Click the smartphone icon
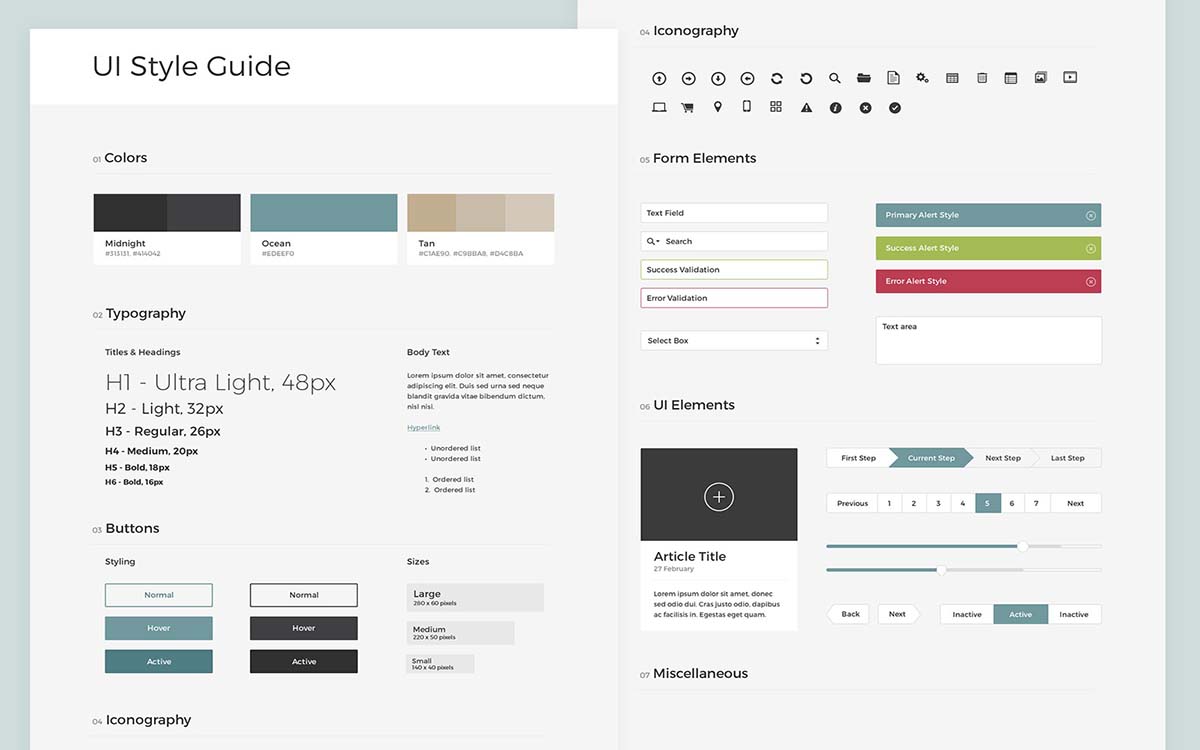The width and height of the screenshot is (1200, 750). (x=747, y=107)
